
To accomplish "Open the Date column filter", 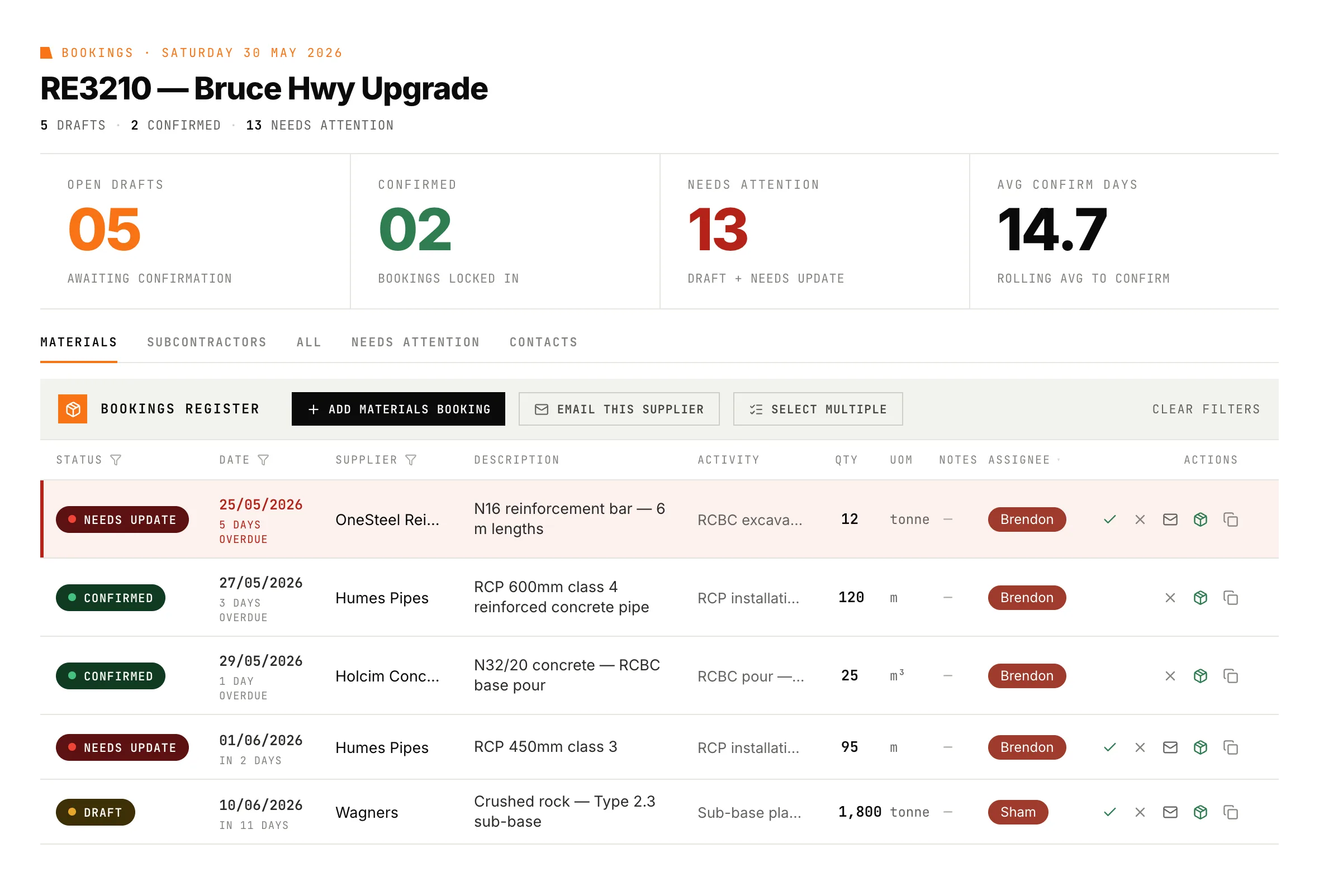I will pos(263,460).
